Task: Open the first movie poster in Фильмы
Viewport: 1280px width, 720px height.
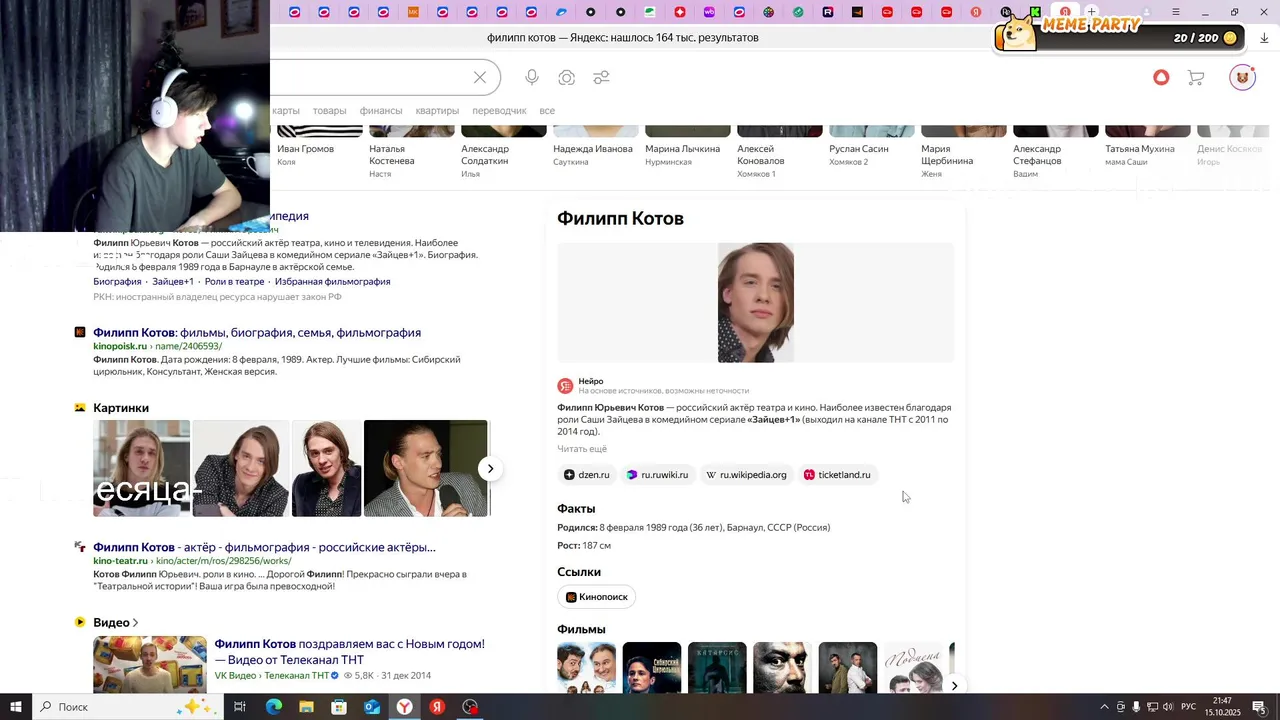Action: (586, 667)
